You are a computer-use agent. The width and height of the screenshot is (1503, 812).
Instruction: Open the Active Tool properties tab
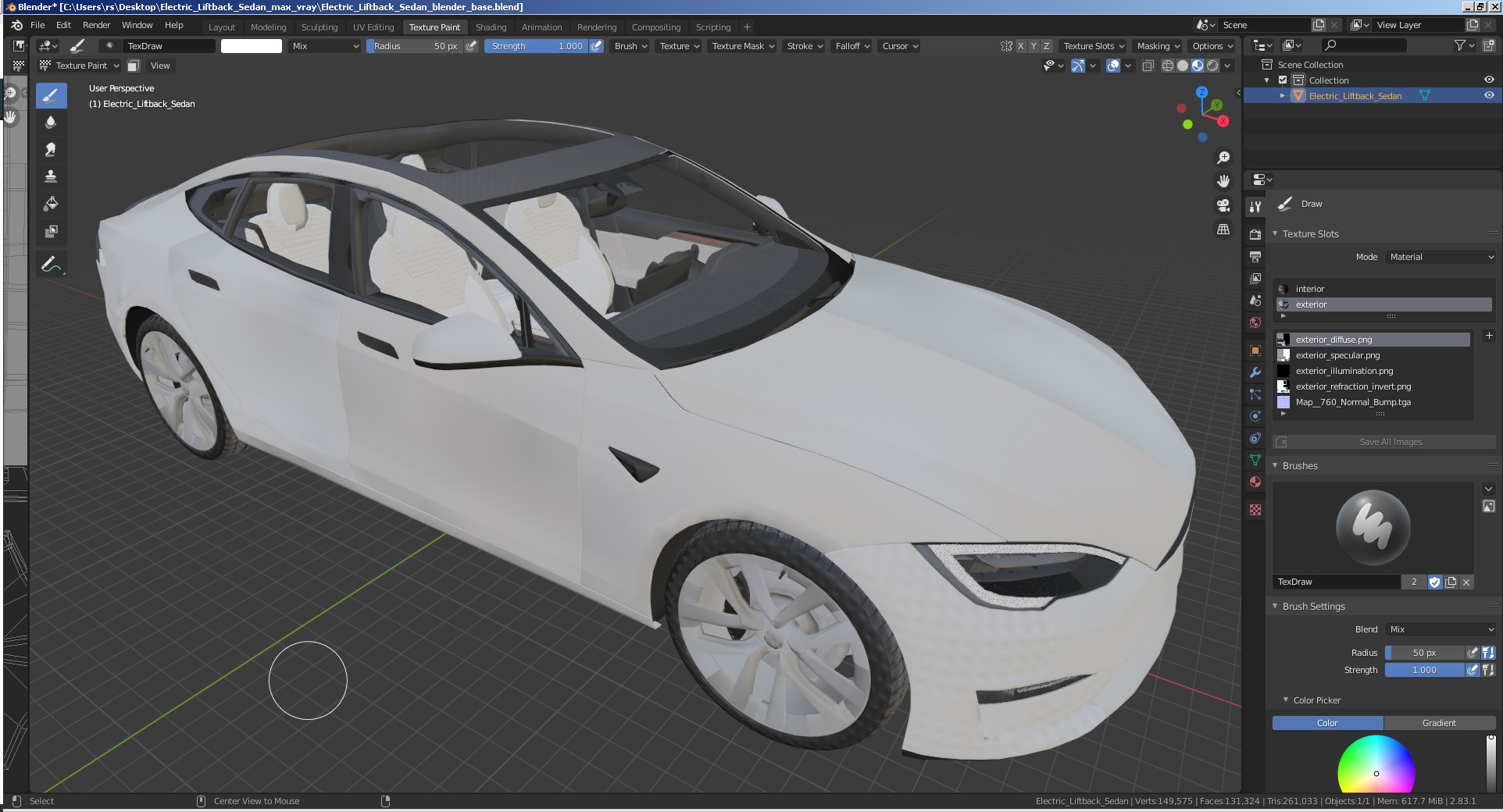[x=1255, y=207]
